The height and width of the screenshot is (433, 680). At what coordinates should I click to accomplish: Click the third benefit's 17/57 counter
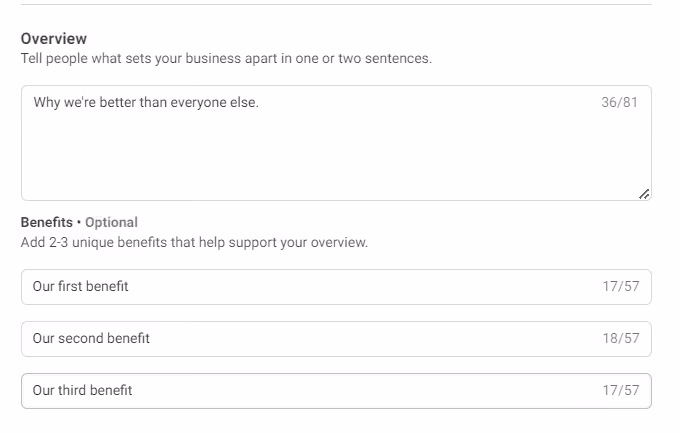click(621, 390)
